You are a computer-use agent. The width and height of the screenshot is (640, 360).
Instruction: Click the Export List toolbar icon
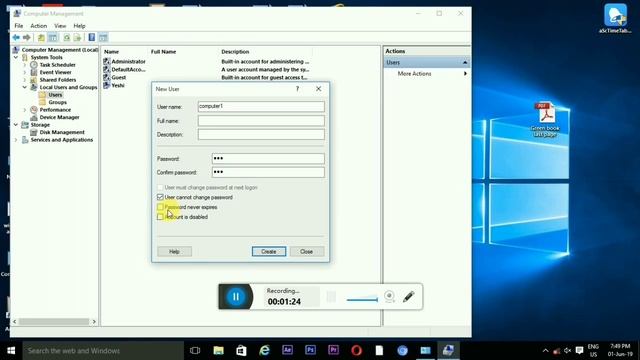[77, 38]
